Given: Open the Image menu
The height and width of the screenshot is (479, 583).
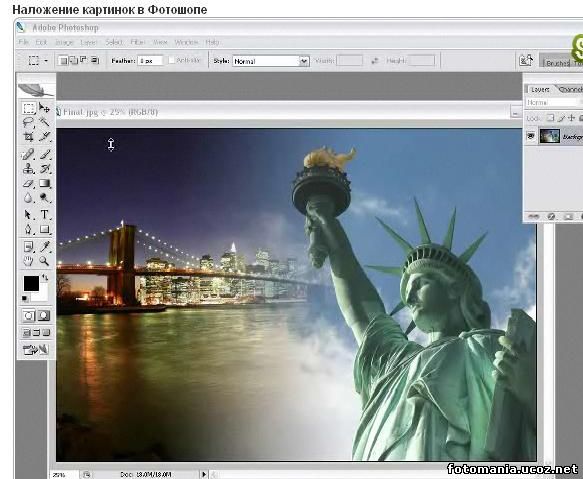Looking at the screenshot, I should [64, 42].
